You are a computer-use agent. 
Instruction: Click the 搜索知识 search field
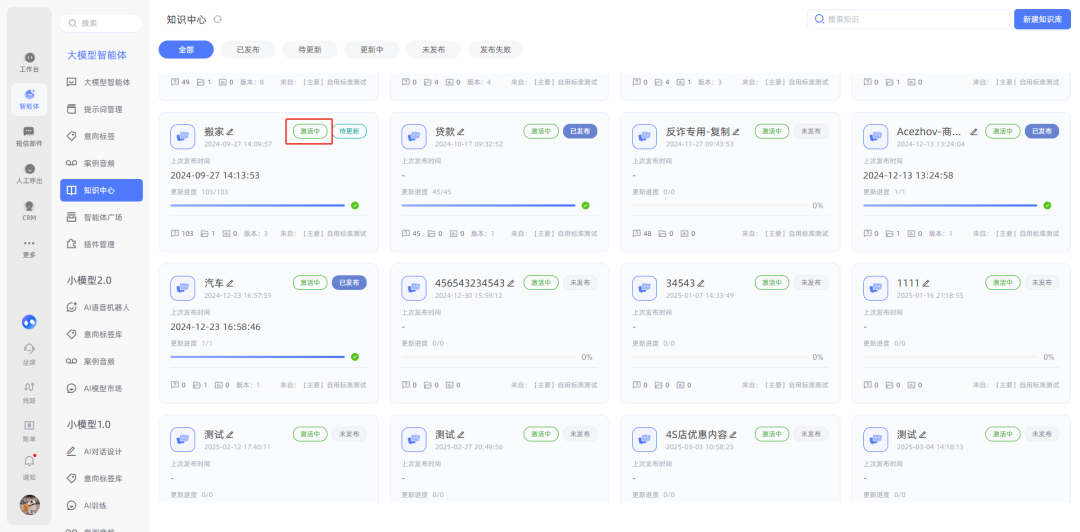click(908, 19)
